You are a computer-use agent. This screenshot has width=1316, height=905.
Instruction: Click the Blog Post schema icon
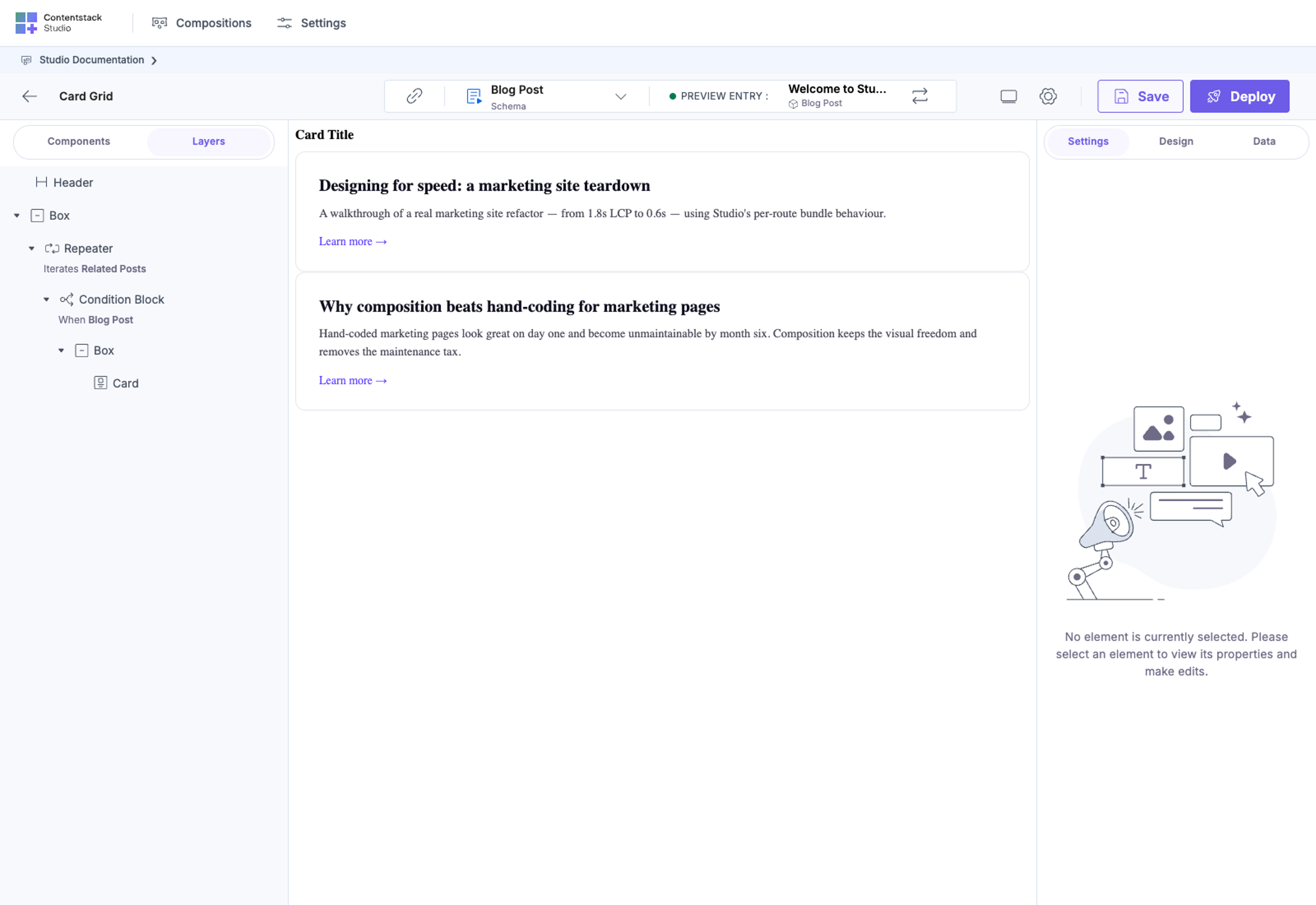(474, 96)
